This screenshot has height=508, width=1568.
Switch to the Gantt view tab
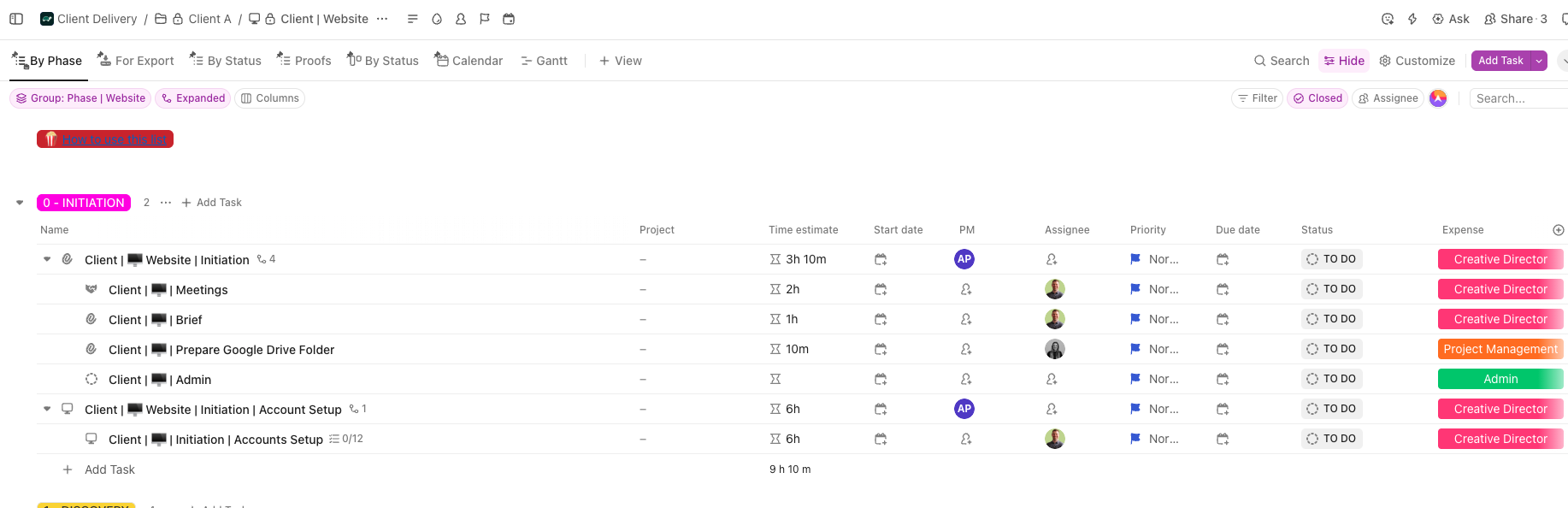click(544, 61)
